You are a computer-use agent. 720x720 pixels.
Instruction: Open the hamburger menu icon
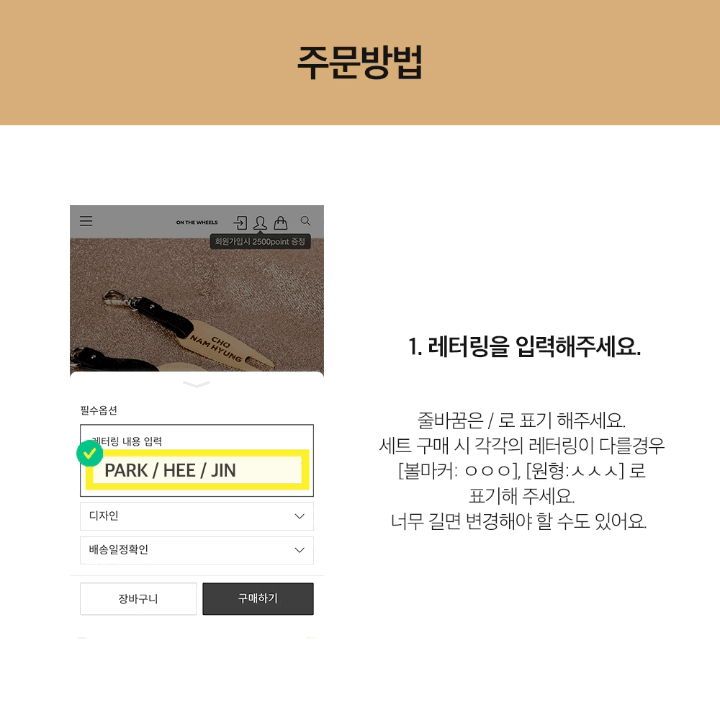coord(86,221)
